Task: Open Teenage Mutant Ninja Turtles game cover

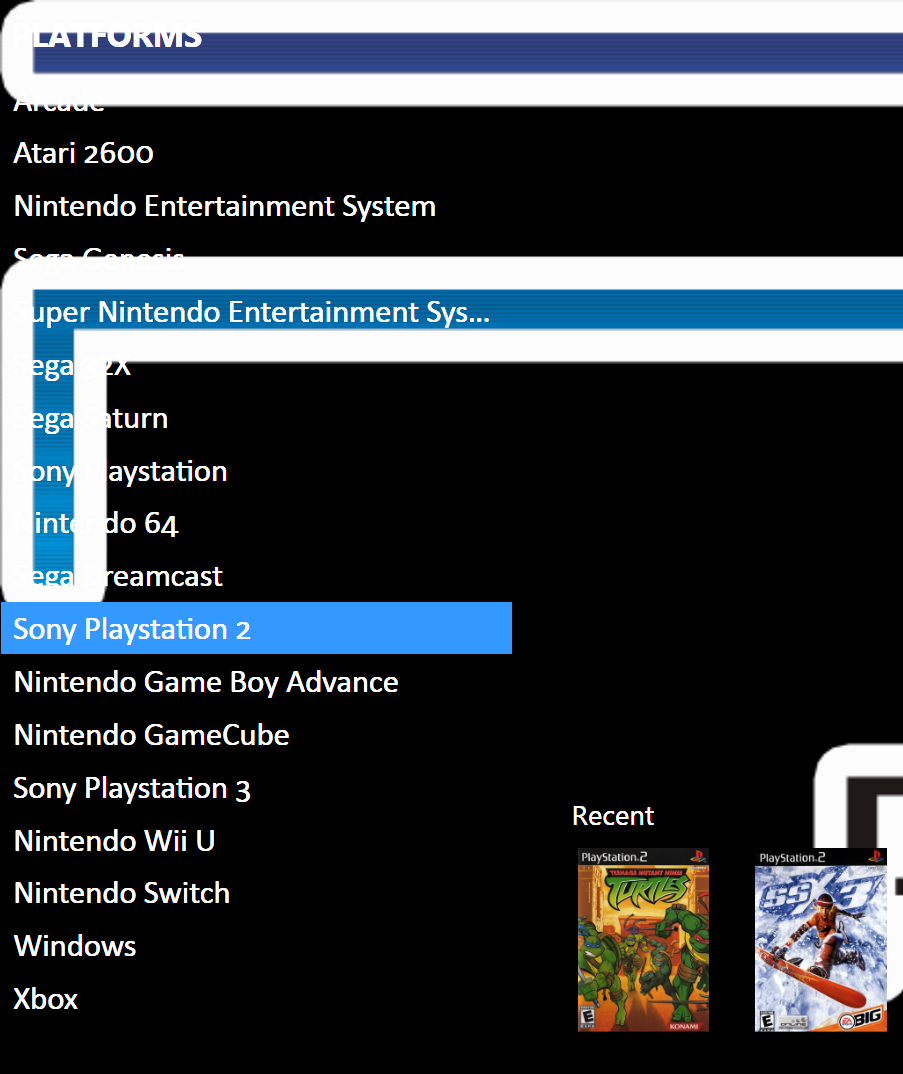Action: [643, 940]
